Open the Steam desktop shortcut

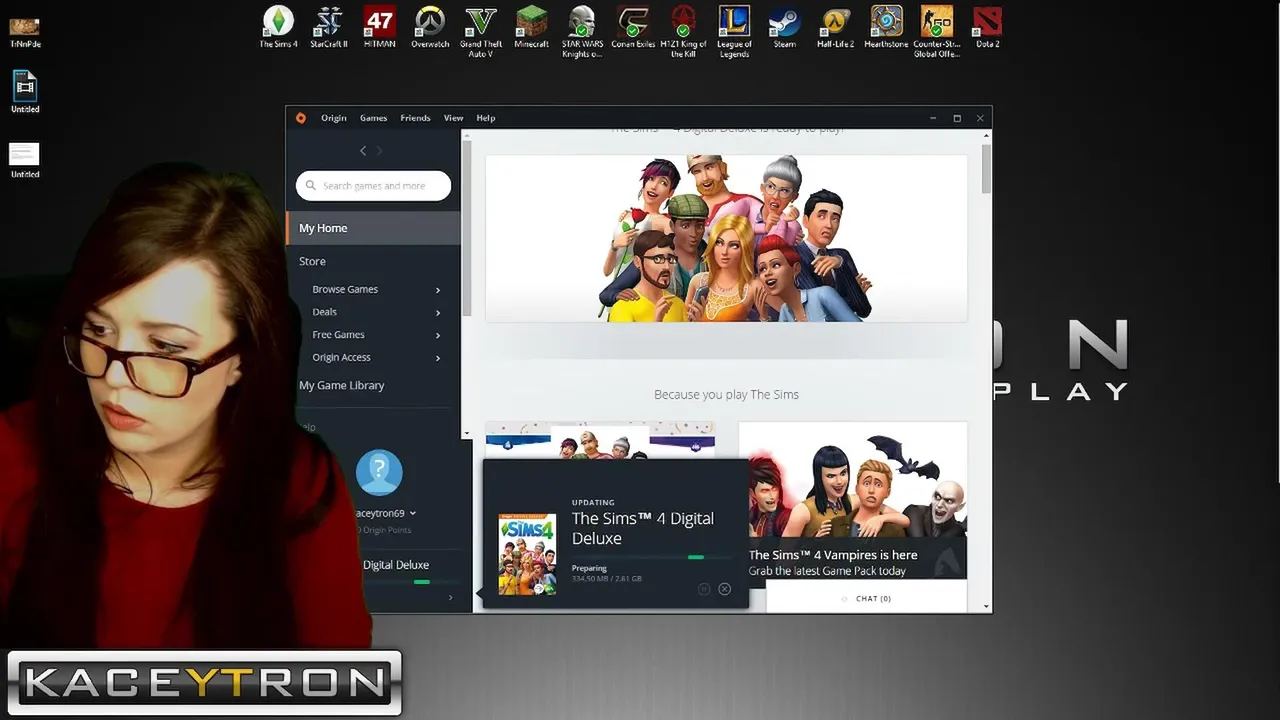click(785, 27)
